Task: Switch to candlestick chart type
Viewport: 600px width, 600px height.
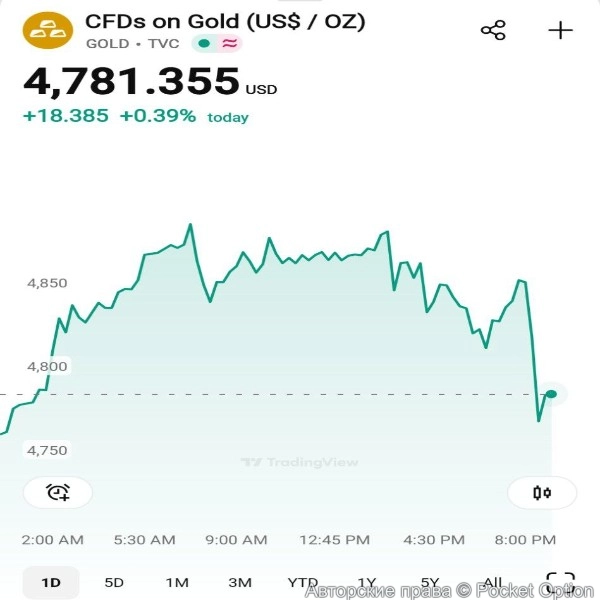Action: 542,492
